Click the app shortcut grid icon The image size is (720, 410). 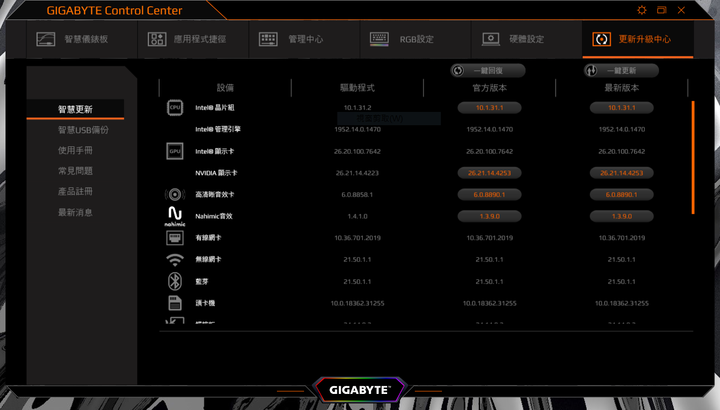point(157,39)
